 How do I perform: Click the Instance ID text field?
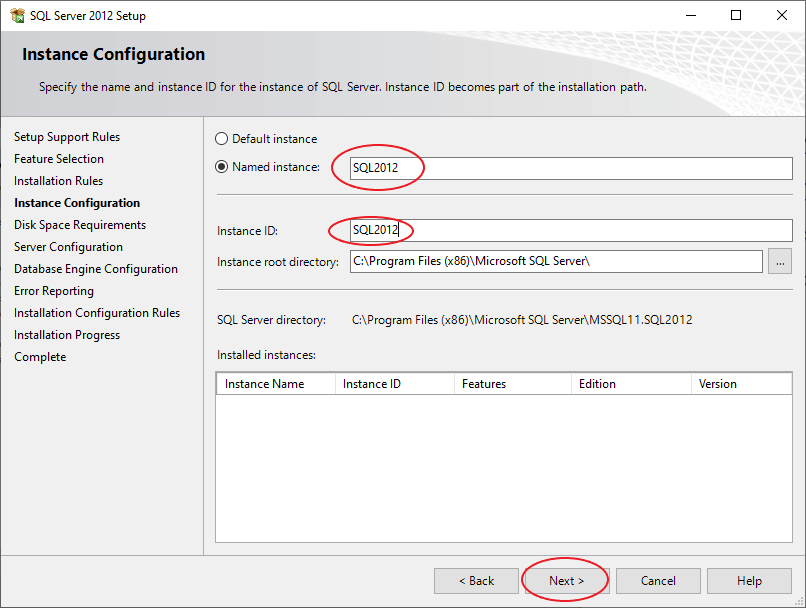[x=571, y=230]
